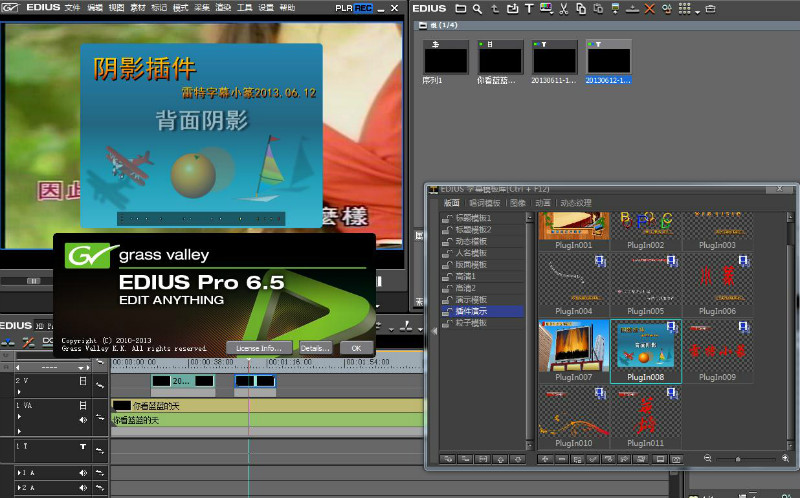Viewport: 800px width, 498px height.
Task: Expand the 1 A audio track
Action: click(18, 472)
